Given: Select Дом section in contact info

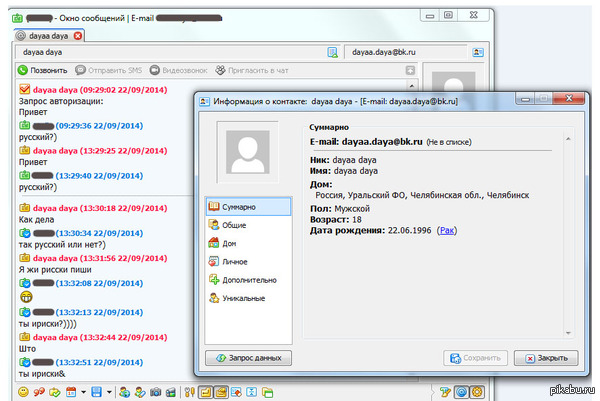Looking at the screenshot, I should click(231, 243).
